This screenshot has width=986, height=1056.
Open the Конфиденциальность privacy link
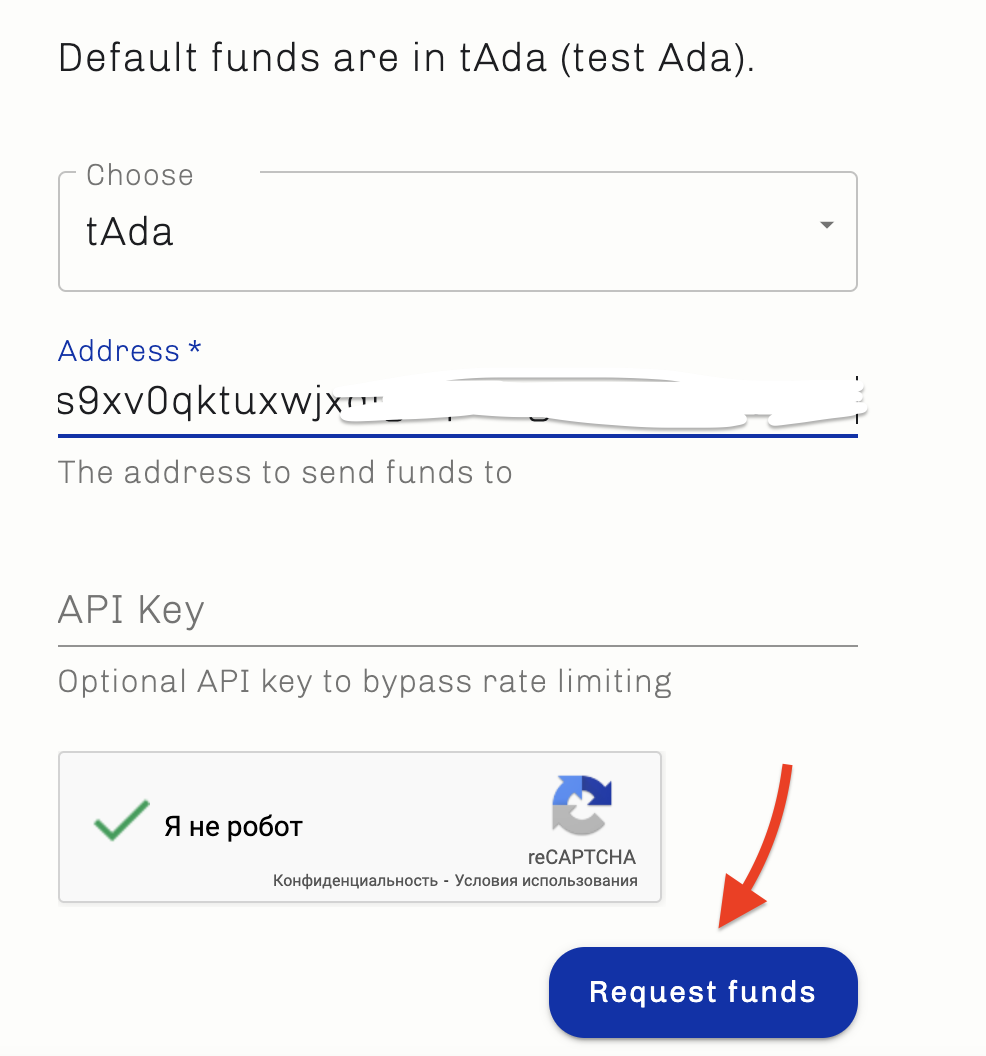355,881
